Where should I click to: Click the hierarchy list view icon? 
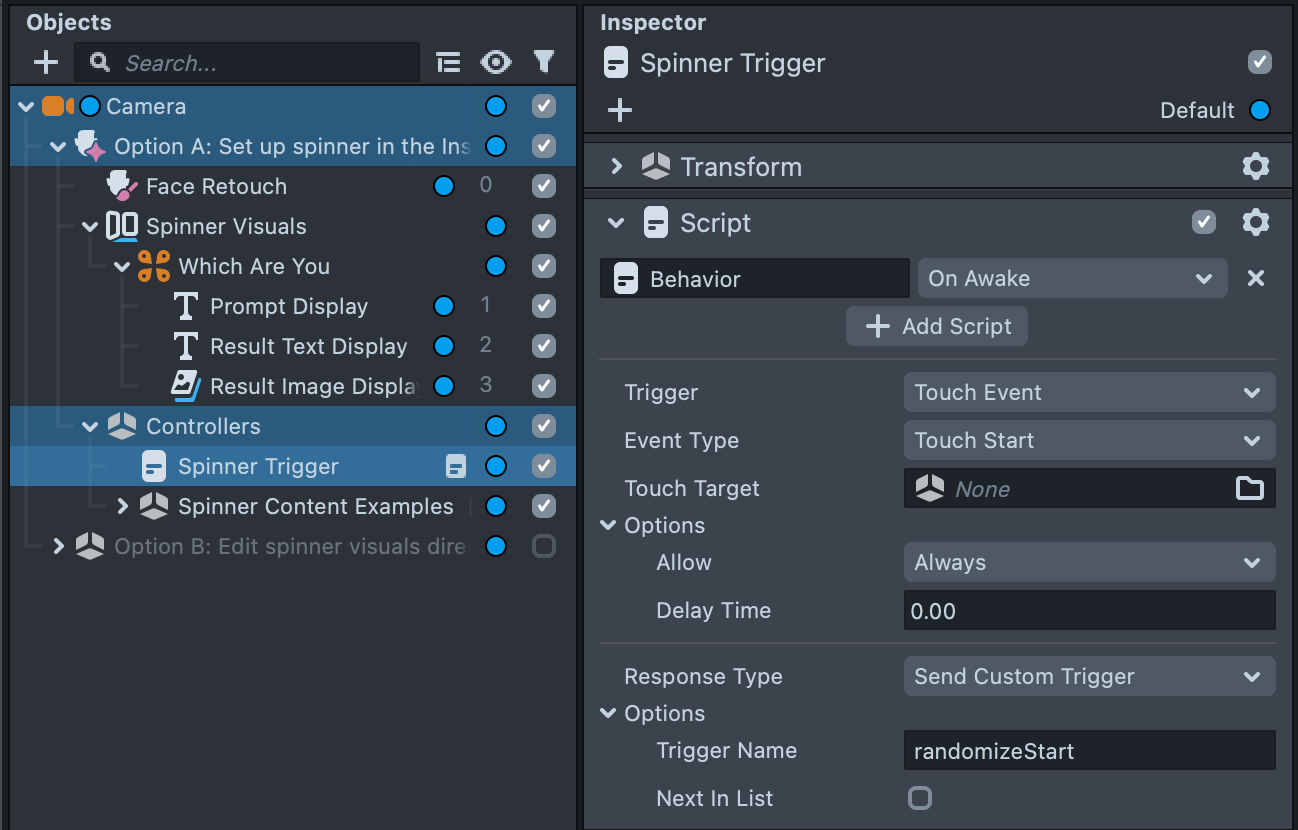[x=449, y=63]
